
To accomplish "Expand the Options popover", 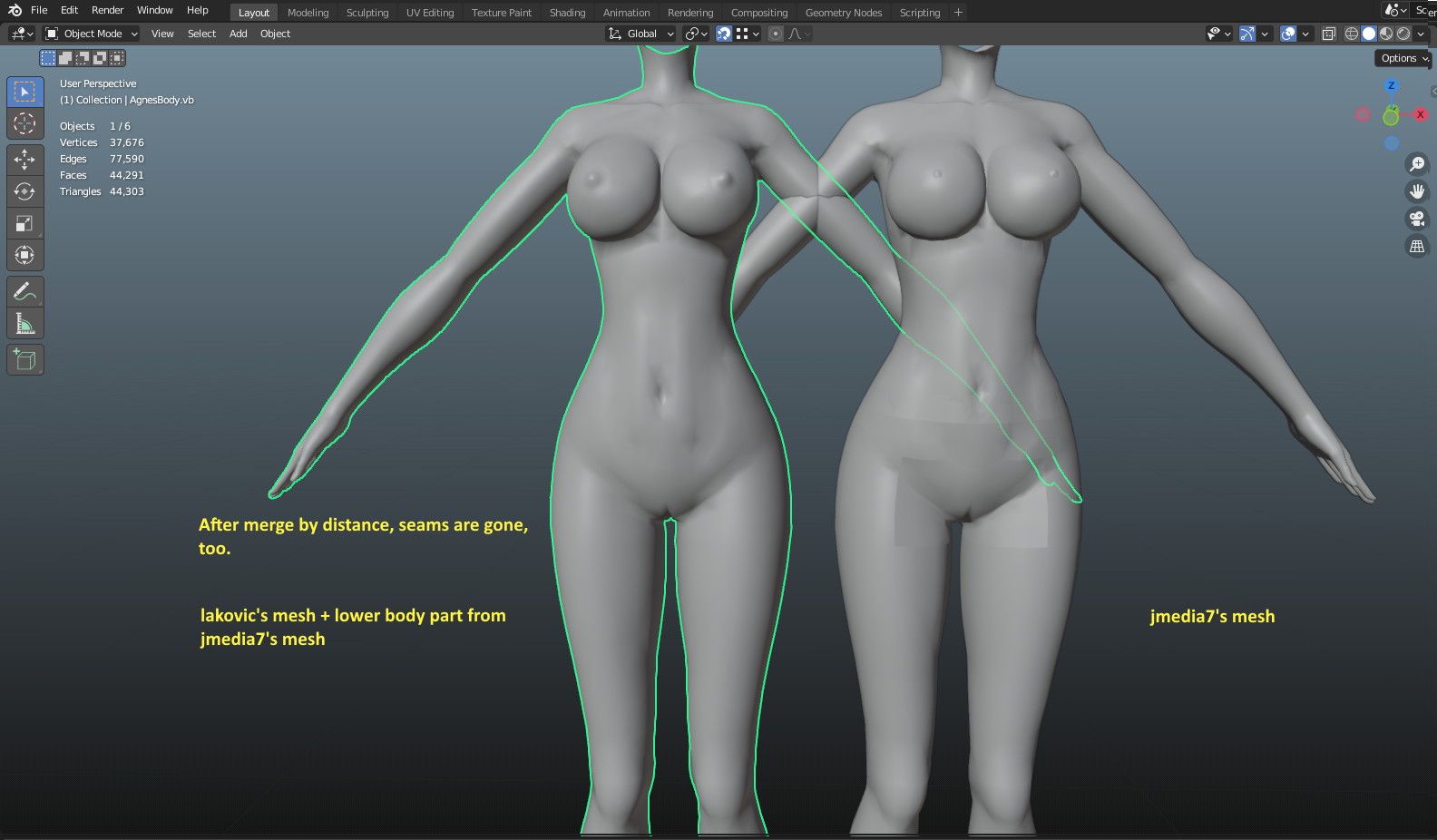I will [x=1403, y=58].
